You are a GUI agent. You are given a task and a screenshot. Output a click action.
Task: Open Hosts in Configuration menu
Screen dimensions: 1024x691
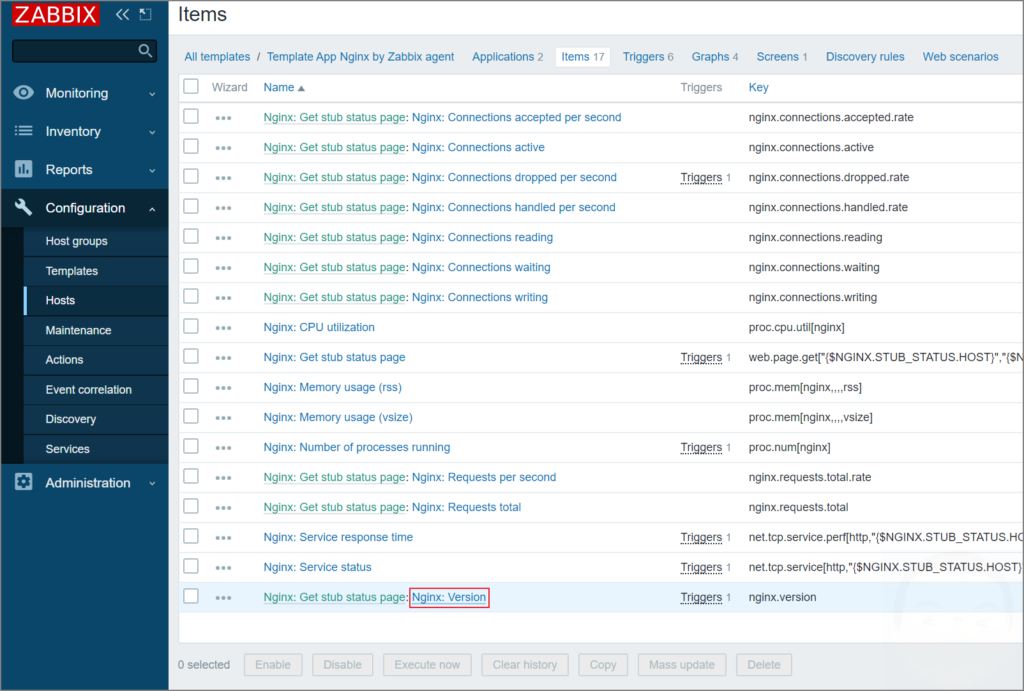tap(60, 300)
